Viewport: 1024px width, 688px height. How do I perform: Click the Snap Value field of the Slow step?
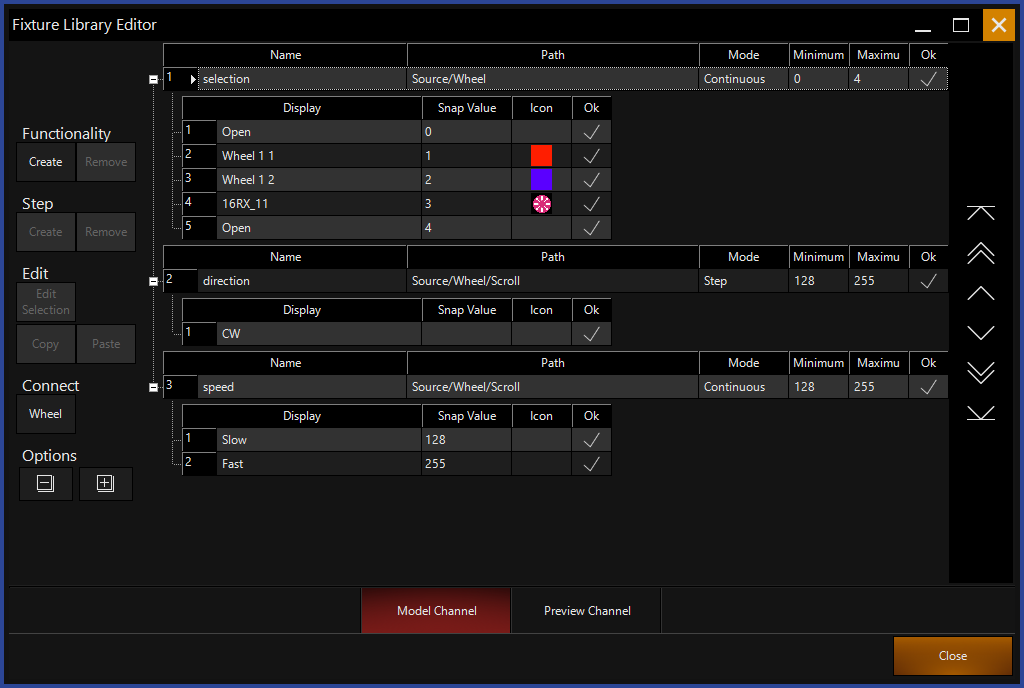(466, 440)
